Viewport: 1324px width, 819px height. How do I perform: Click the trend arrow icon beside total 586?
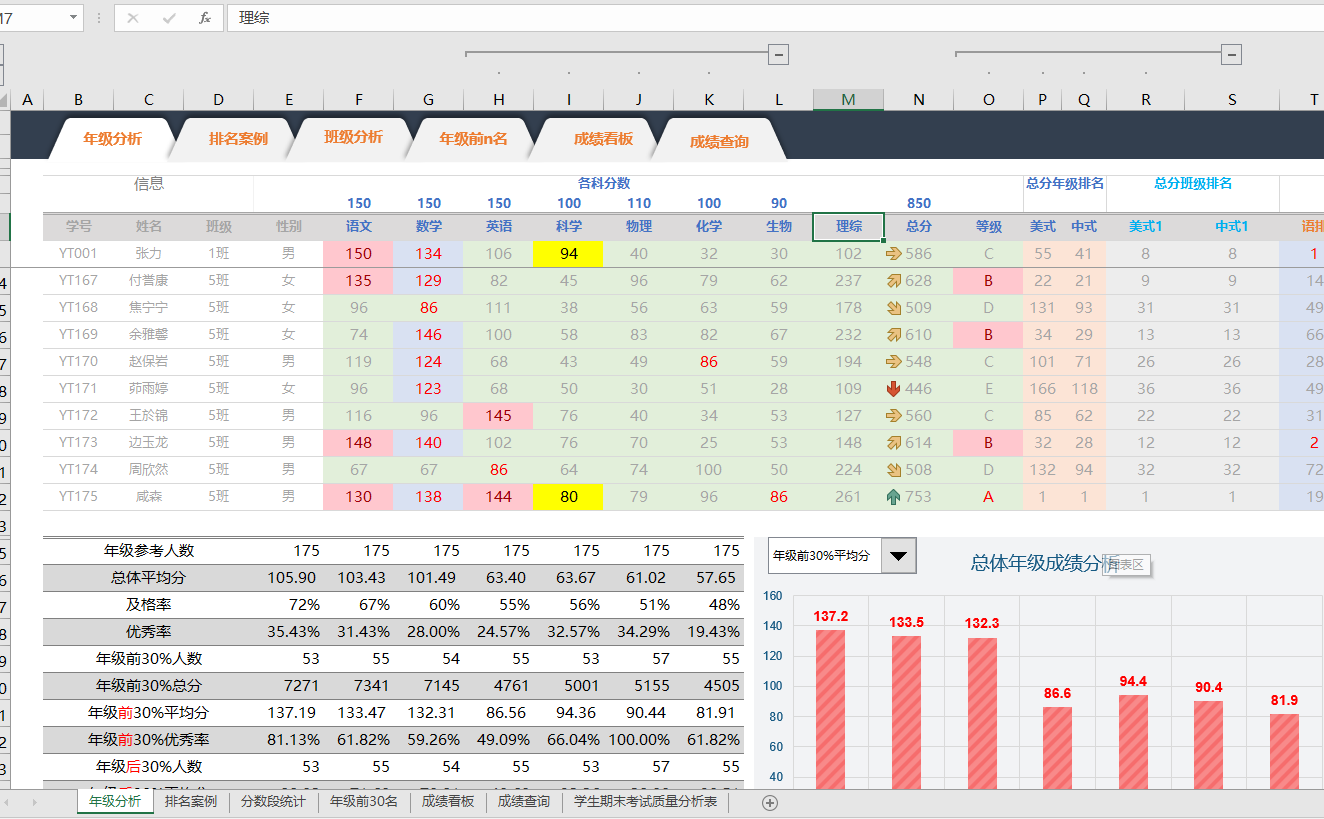click(893, 254)
